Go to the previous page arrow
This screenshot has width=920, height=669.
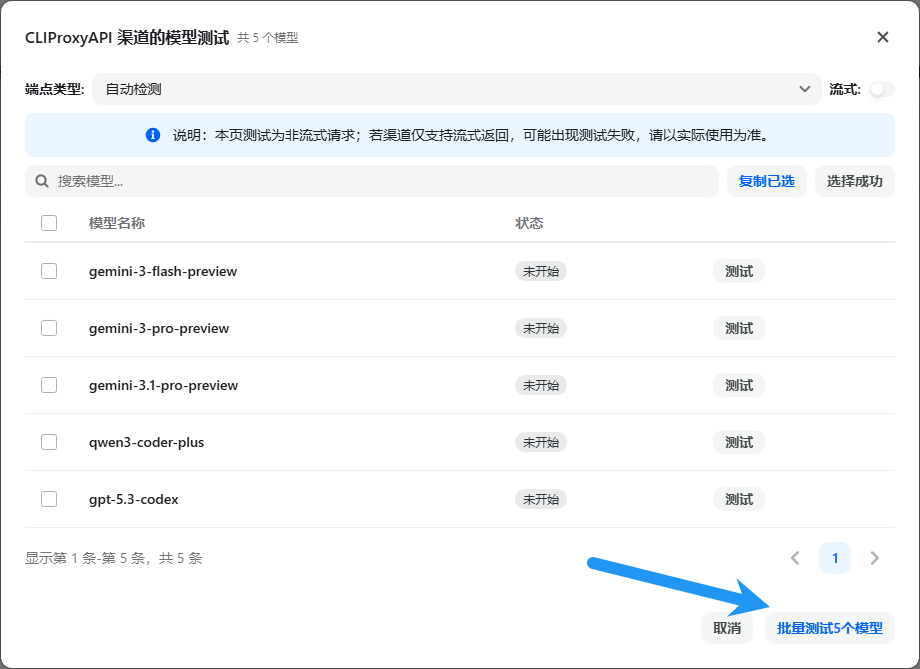point(795,558)
